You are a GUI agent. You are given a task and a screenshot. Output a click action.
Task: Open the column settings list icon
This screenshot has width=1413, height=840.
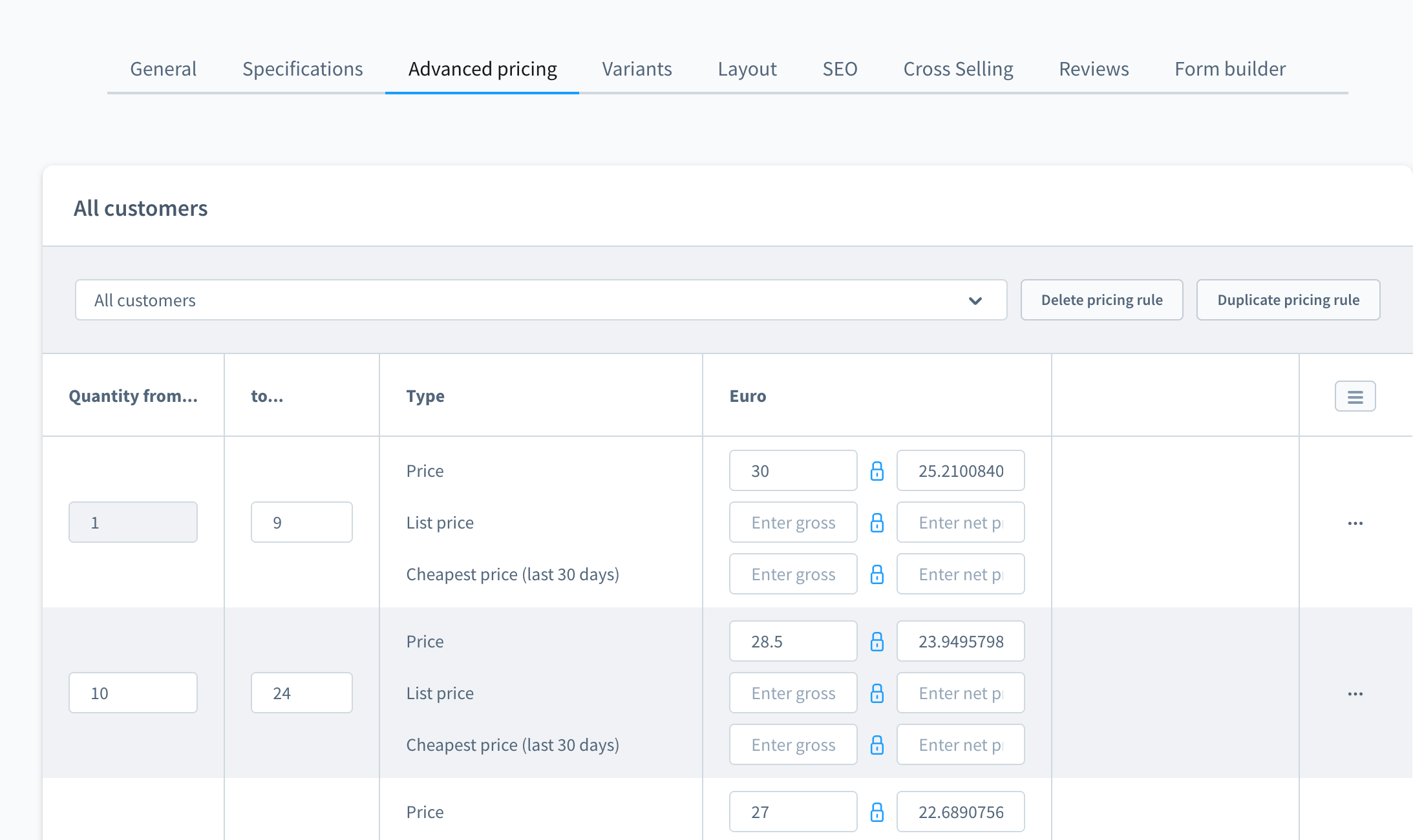1355,396
